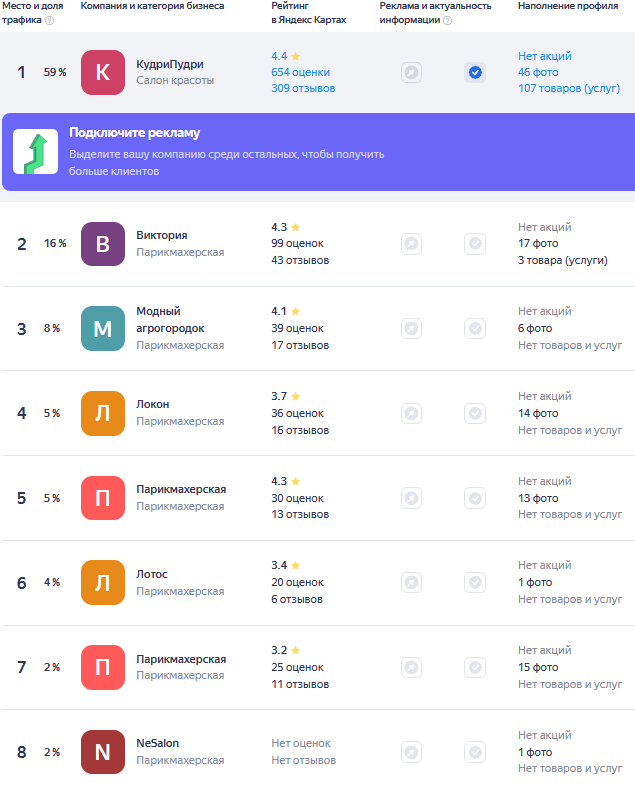635x795 pixels.
Task: Click the 'Наполнение профиля' column header
Action: pyautogui.click(x=568, y=6)
